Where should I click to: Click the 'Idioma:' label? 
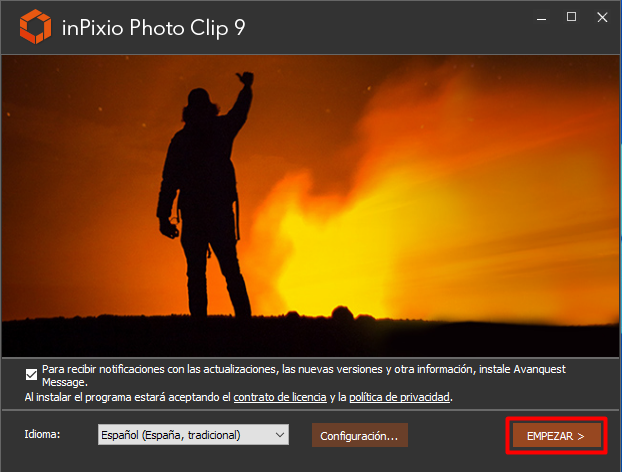pyautogui.click(x=42, y=434)
